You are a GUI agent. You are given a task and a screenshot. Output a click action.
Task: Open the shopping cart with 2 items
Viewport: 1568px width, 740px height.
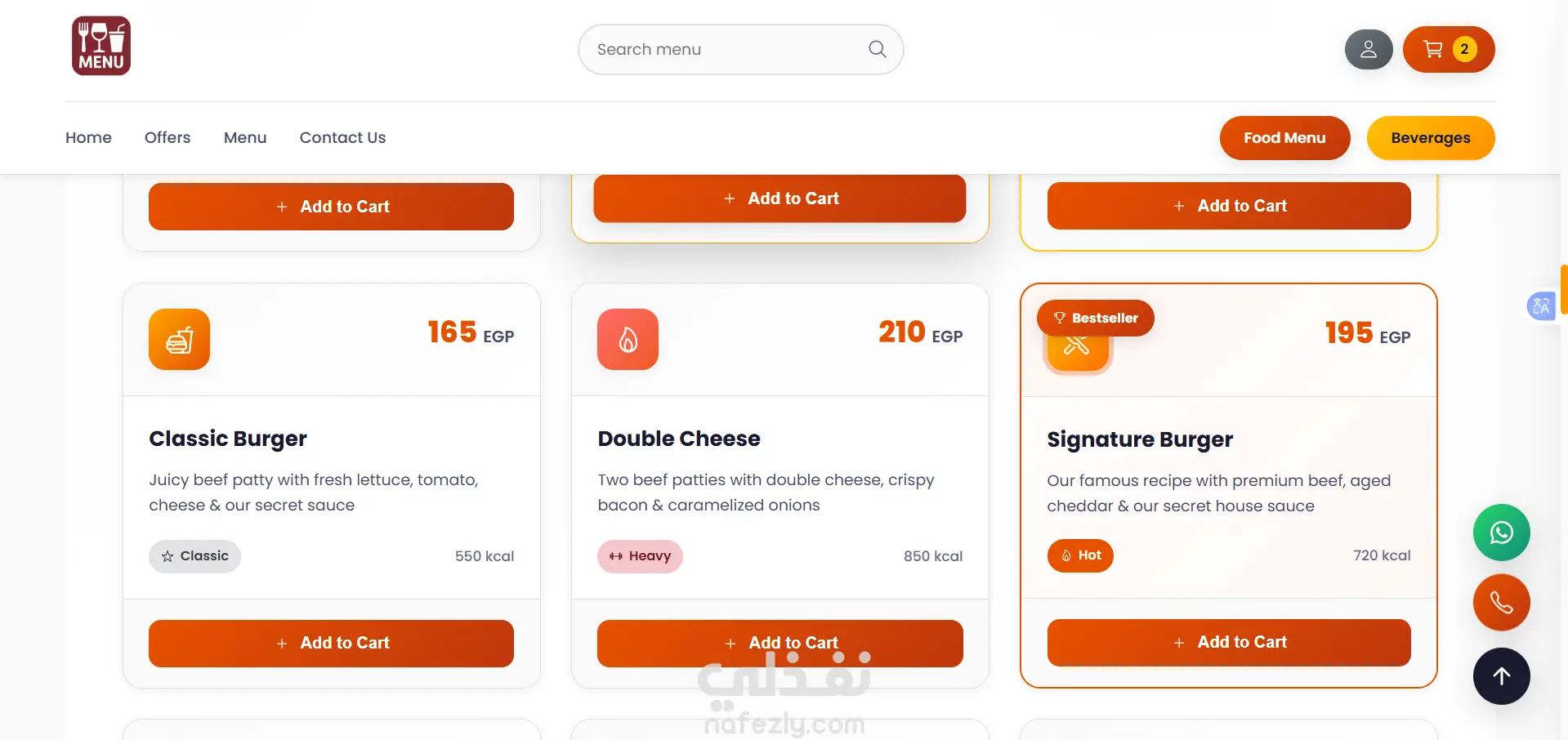[1448, 49]
